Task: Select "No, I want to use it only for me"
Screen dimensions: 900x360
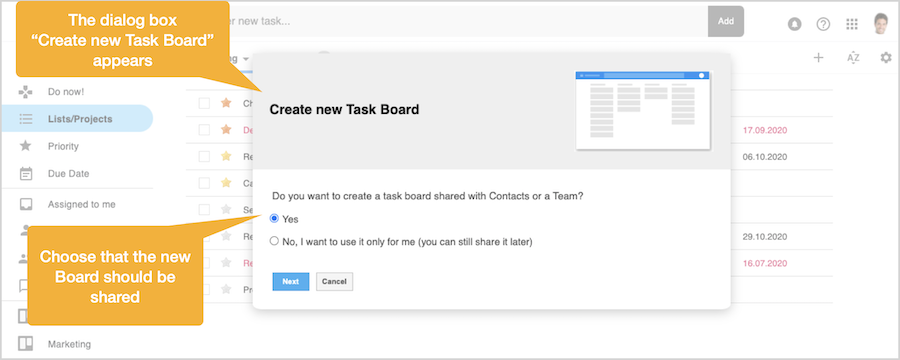Action: pos(274,242)
